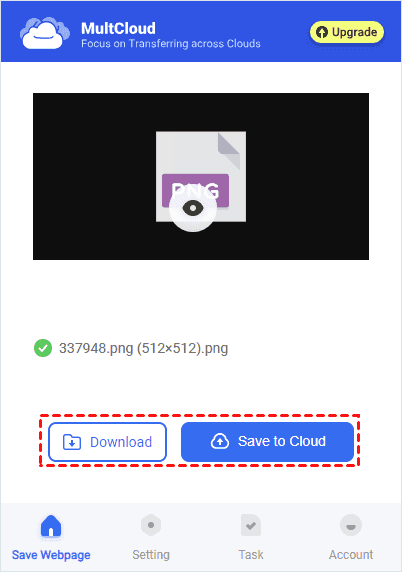Viewport: 402px width, 572px height.
Task: Click the Setting hexagon icon
Action: (x=151, y=525)
